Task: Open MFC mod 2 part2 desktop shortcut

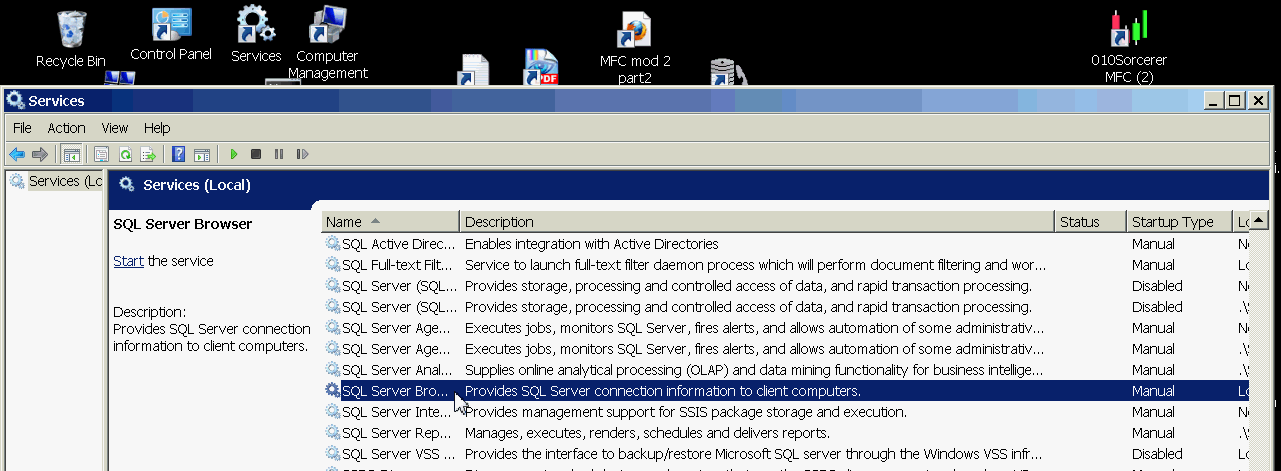Action: [x=635, y=47]
